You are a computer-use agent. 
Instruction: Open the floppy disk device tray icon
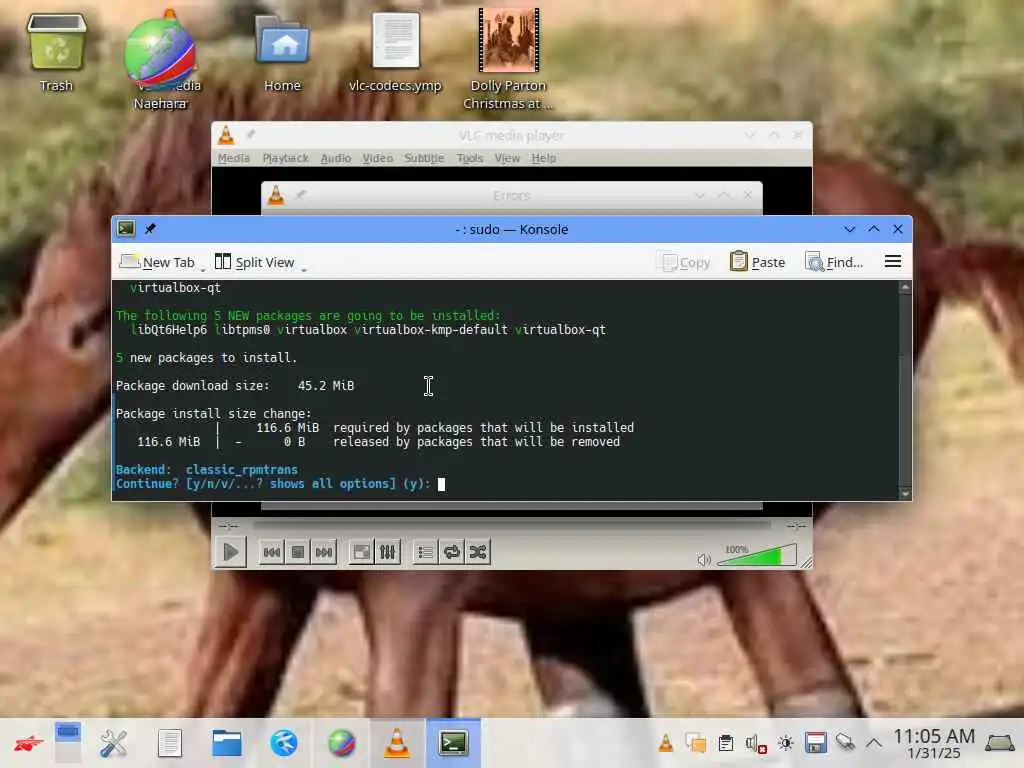coord(816,743)
